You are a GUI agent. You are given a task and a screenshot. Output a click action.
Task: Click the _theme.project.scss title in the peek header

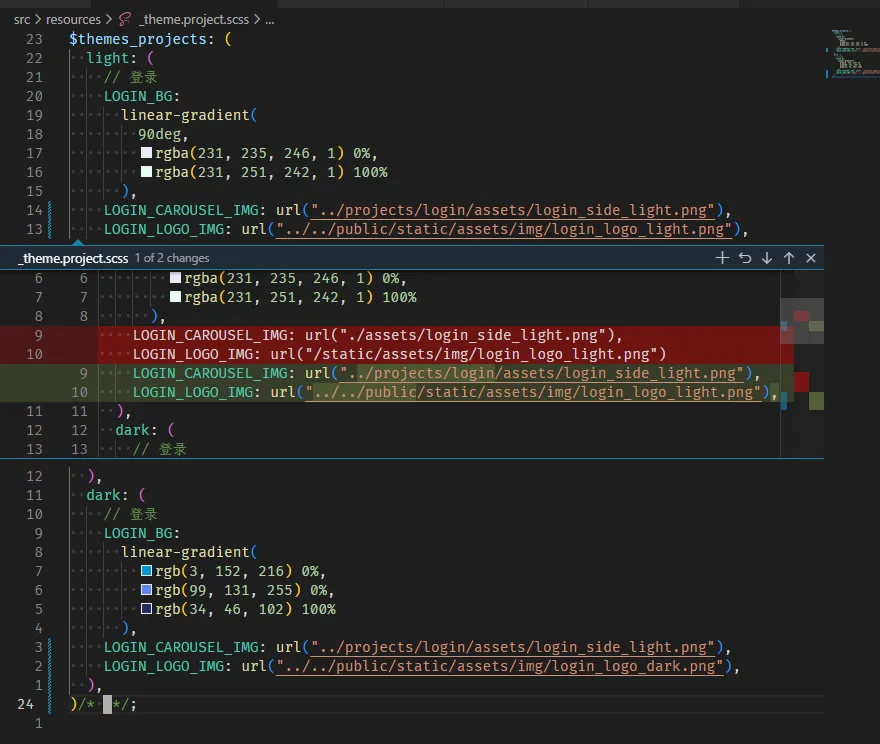(74, 258)
